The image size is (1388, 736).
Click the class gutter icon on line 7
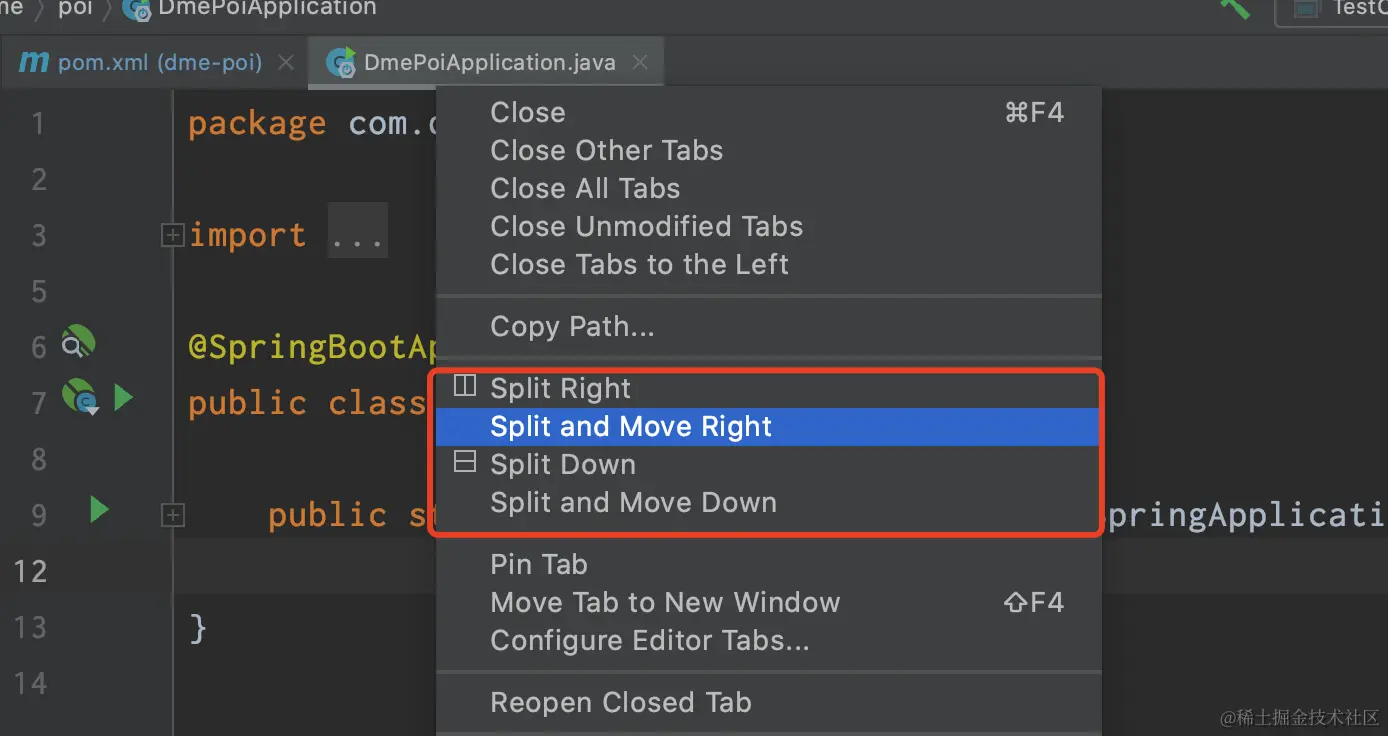pyautogui.click(x=78, y=397)
